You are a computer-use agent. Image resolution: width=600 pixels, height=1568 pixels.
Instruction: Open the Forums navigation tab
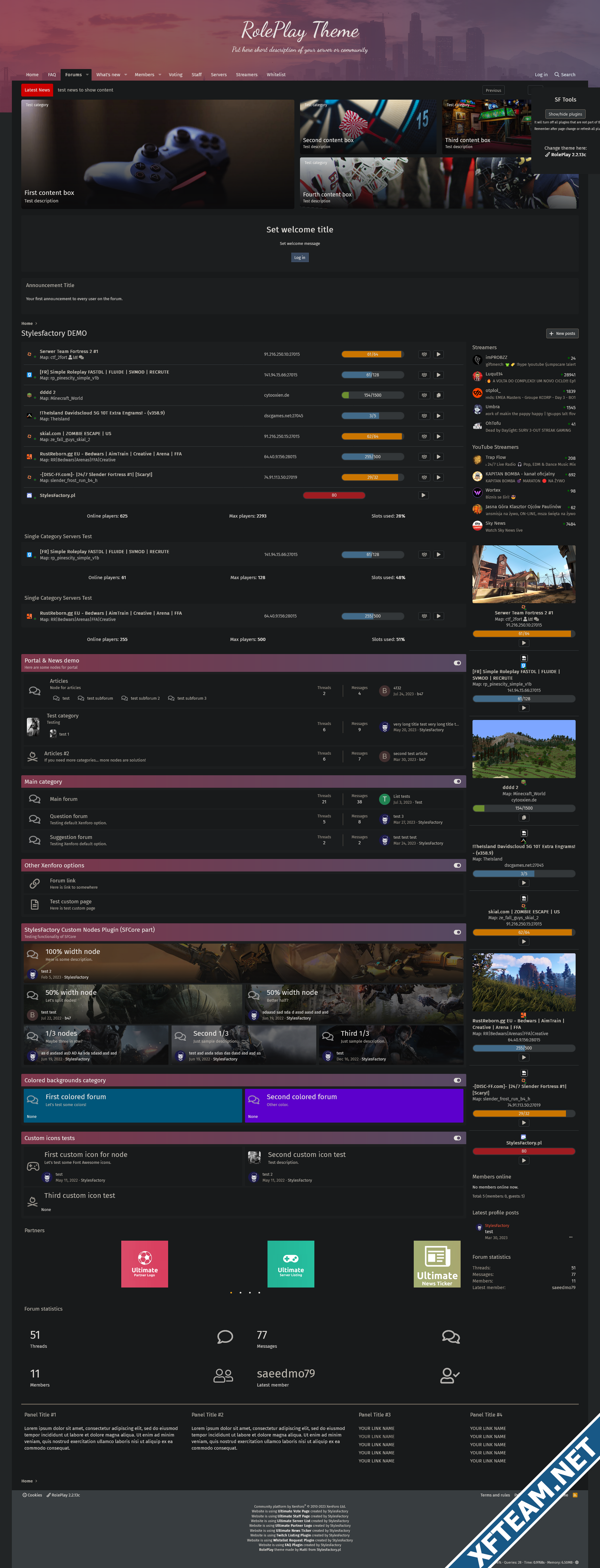point(73,75)
